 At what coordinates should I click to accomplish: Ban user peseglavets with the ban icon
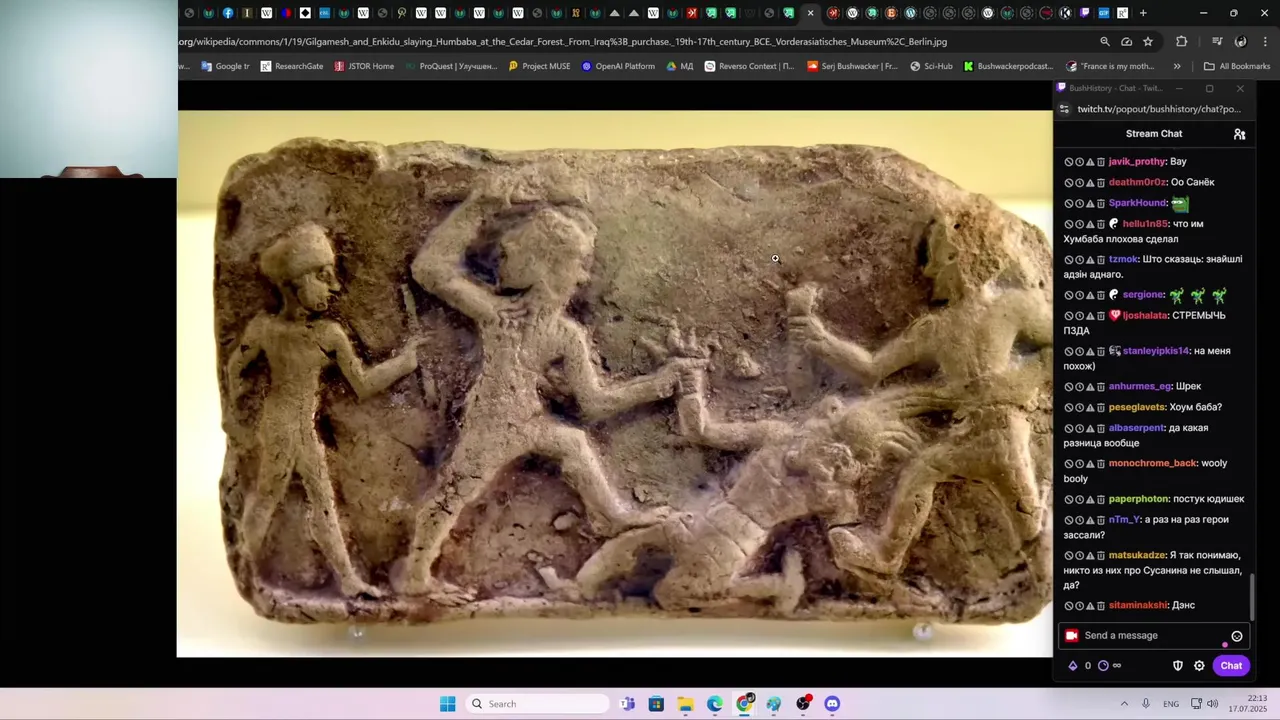click(1069, 408)
